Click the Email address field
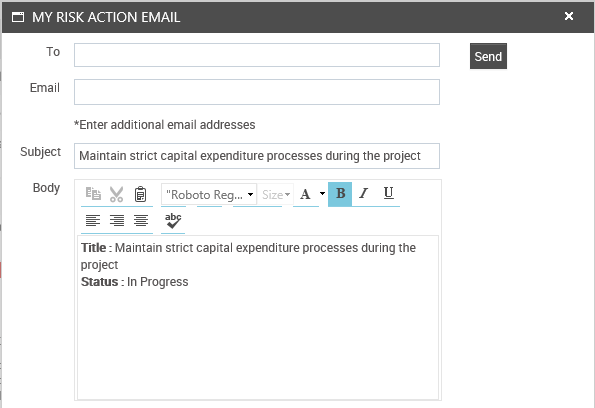This screenshot has height=408, width=595. (257, 92)
